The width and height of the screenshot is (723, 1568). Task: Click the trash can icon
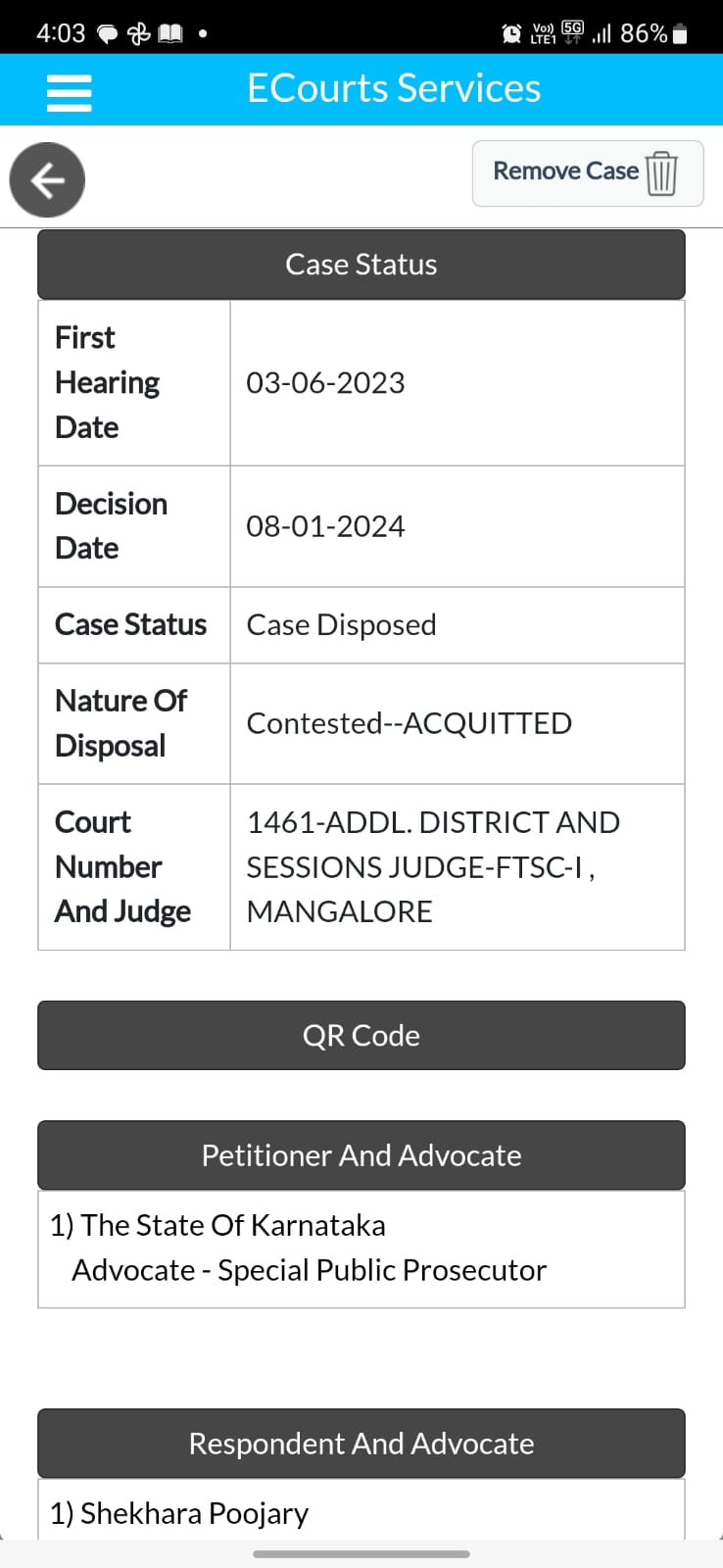662,173
